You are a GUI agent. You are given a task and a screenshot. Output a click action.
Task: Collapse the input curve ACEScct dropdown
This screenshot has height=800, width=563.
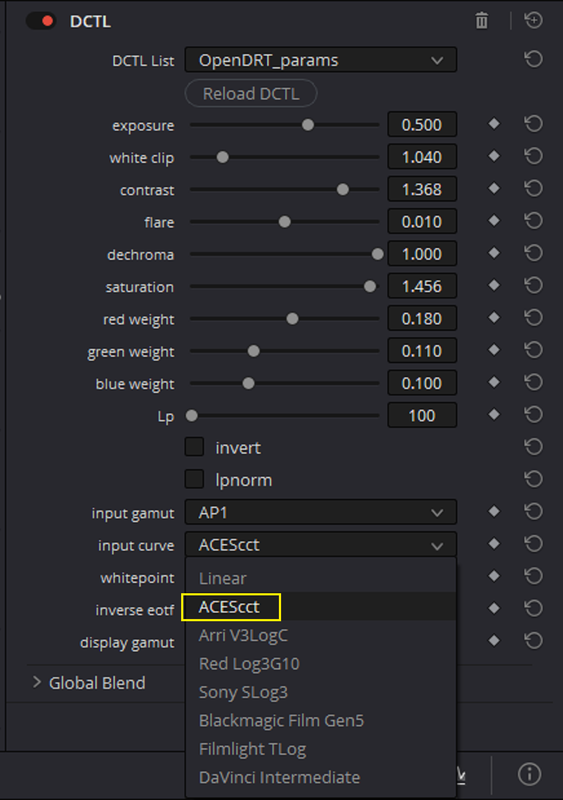pos(321,544)
